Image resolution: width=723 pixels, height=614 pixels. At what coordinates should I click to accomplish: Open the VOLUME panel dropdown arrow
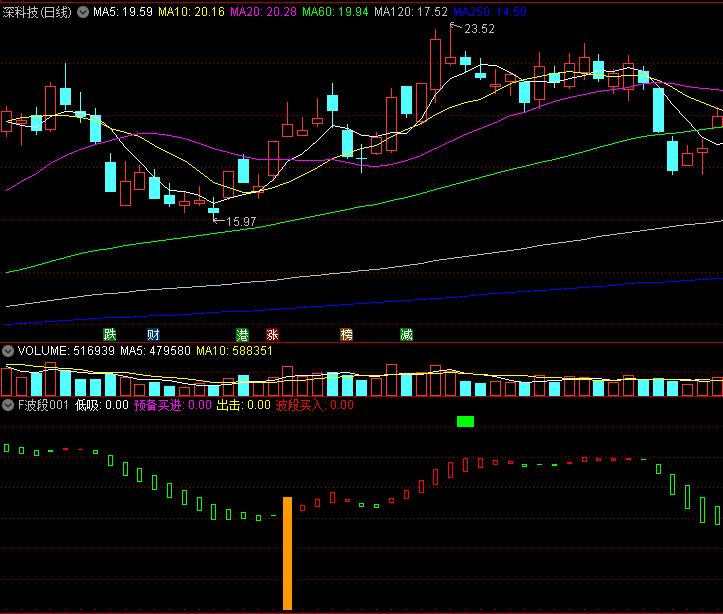8,351
